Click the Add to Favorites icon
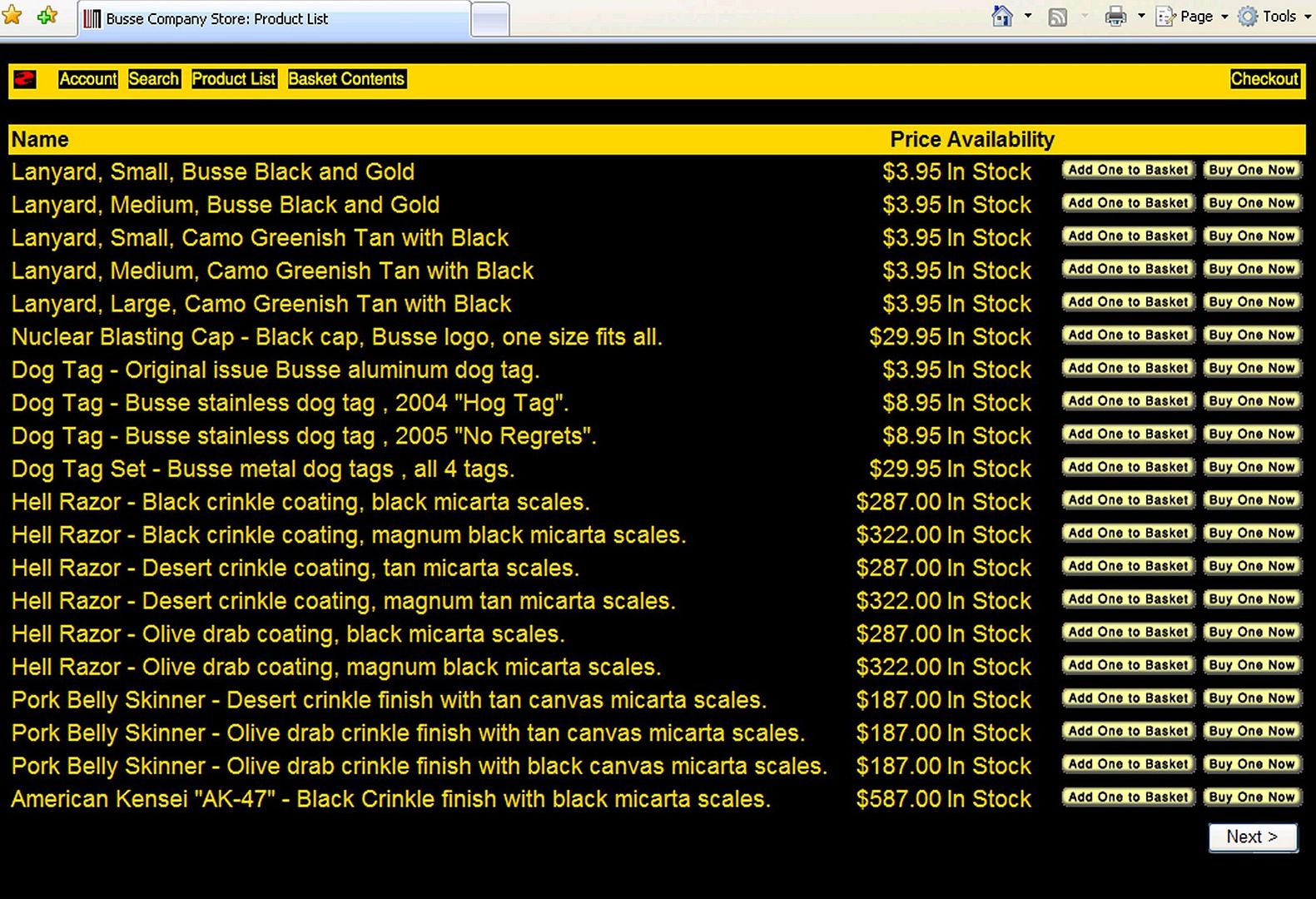 click(x=47, y=16)
